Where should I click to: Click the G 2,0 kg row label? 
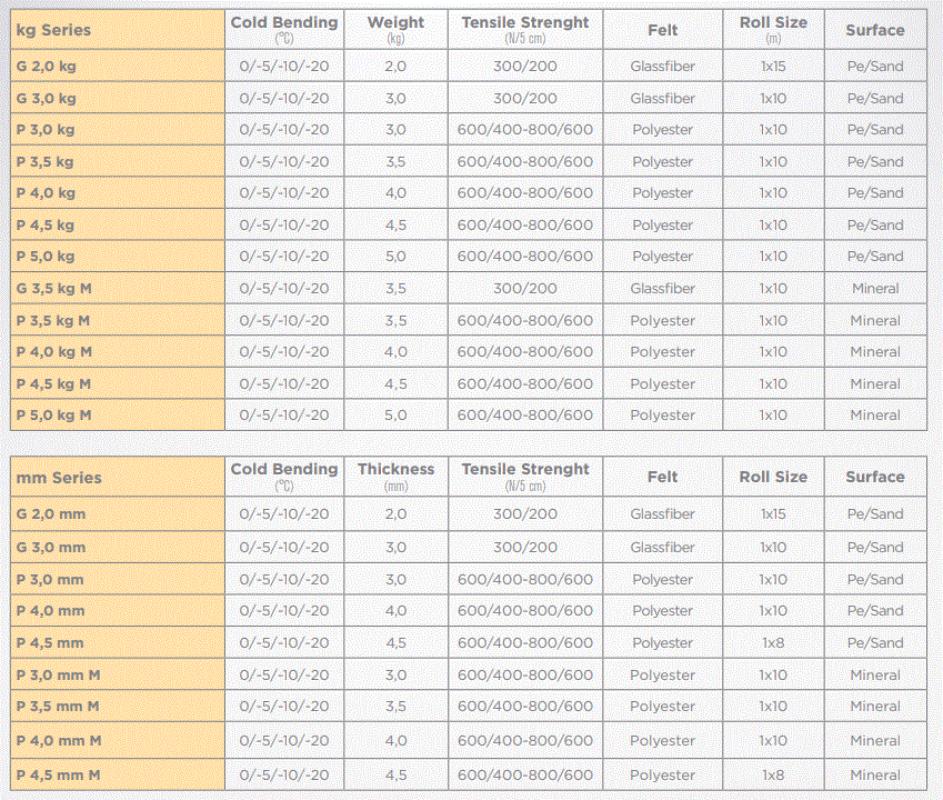[46, 66]
